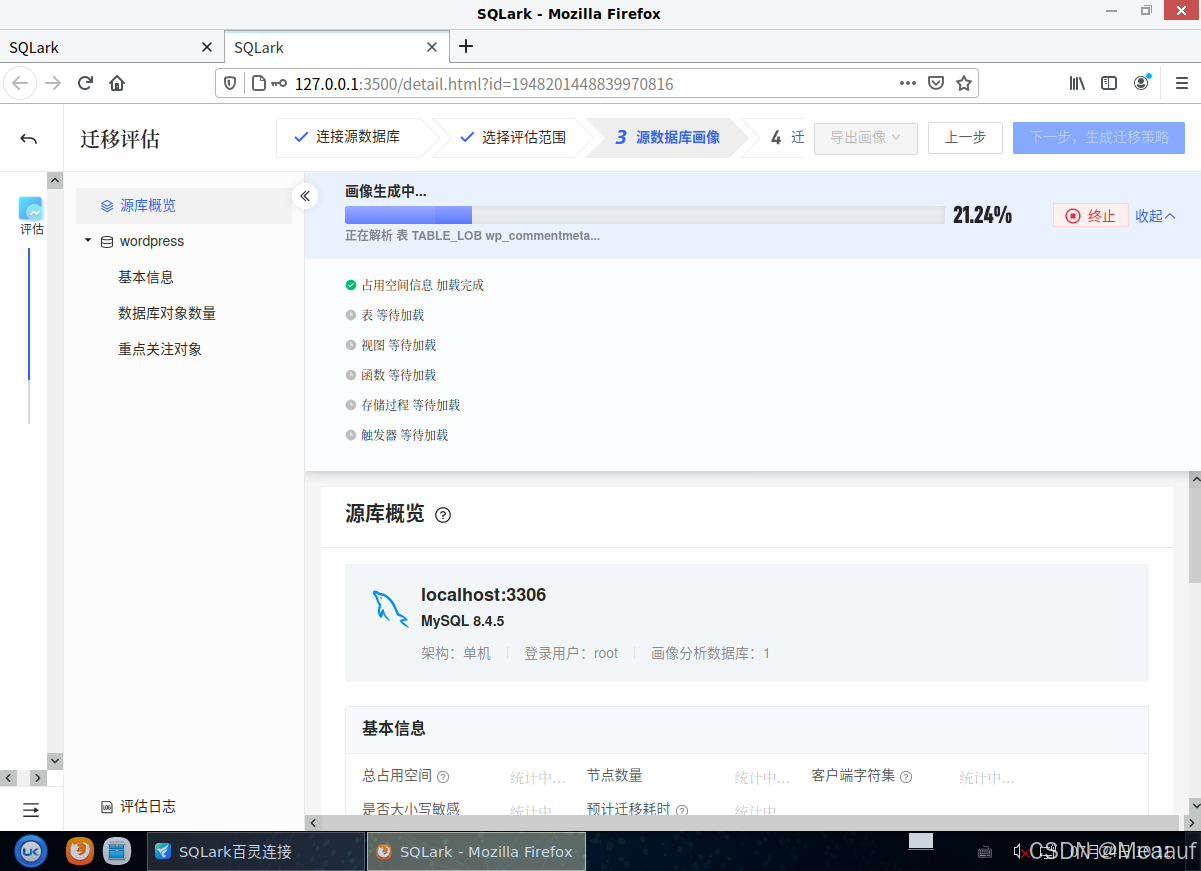Click the layers icon next to 源库概览
Viewport: 1201px width, 871px height.
(107, 205)
